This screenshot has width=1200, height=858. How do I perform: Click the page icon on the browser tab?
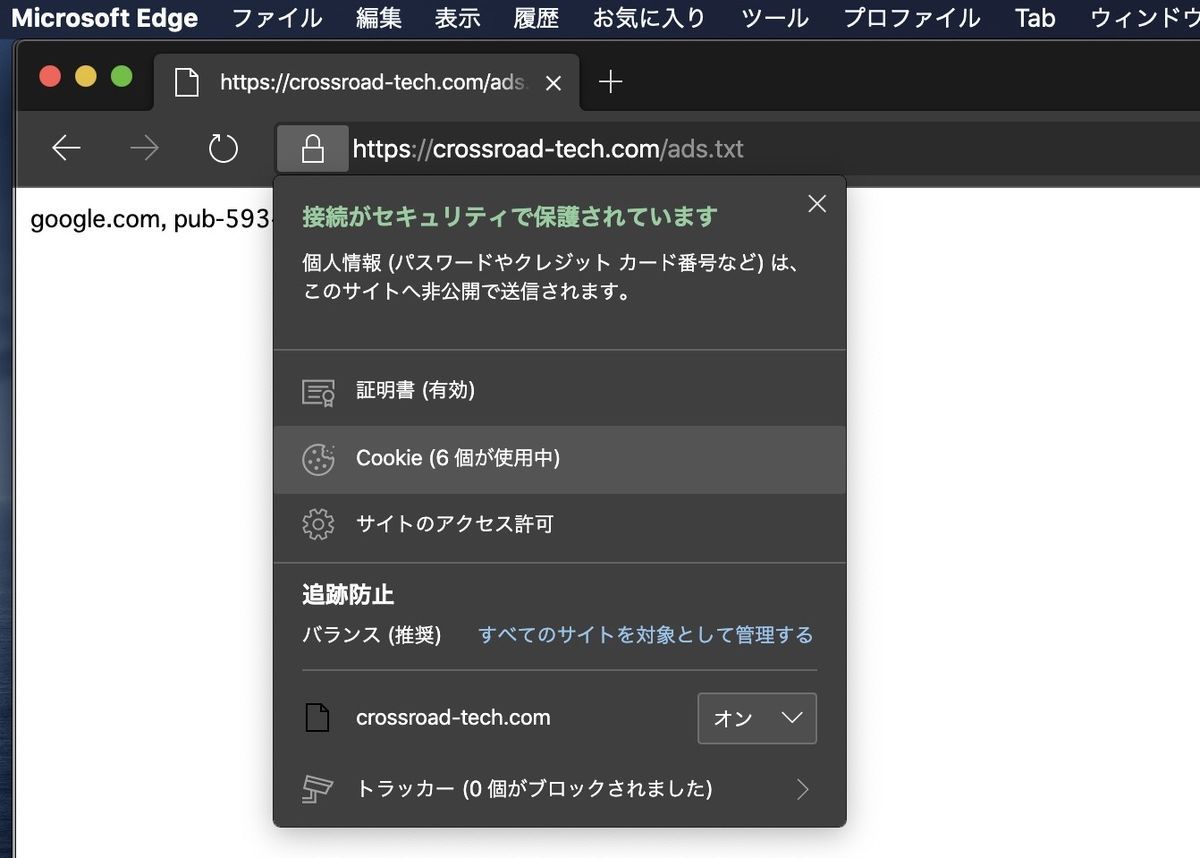187,82
